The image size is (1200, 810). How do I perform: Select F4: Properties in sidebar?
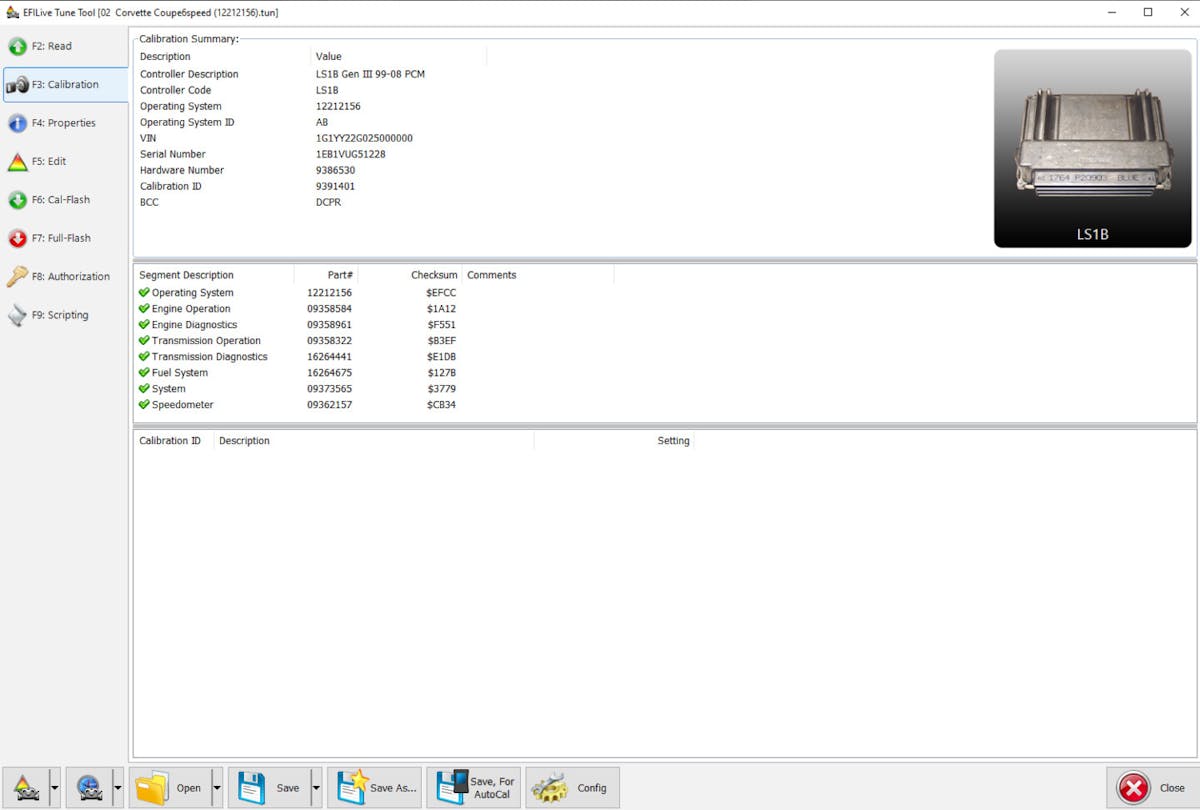click(x=64, y=123)
